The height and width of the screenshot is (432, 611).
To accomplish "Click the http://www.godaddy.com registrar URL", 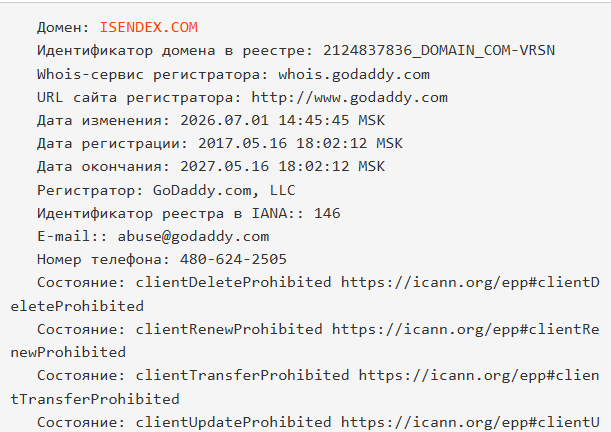I will pyautogui.click(x=350, y=97).
